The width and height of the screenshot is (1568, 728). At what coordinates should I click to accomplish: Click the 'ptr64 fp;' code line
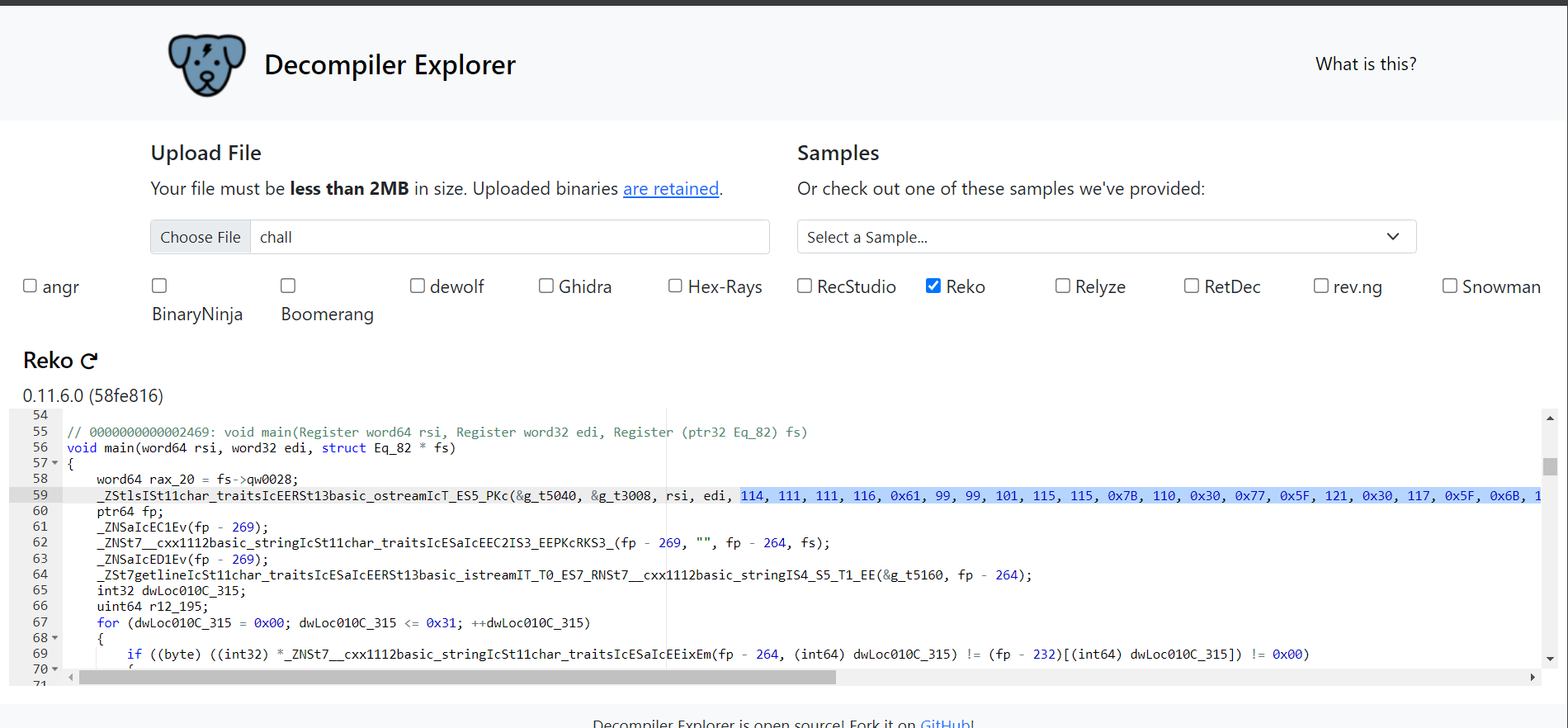pos(130,512)
